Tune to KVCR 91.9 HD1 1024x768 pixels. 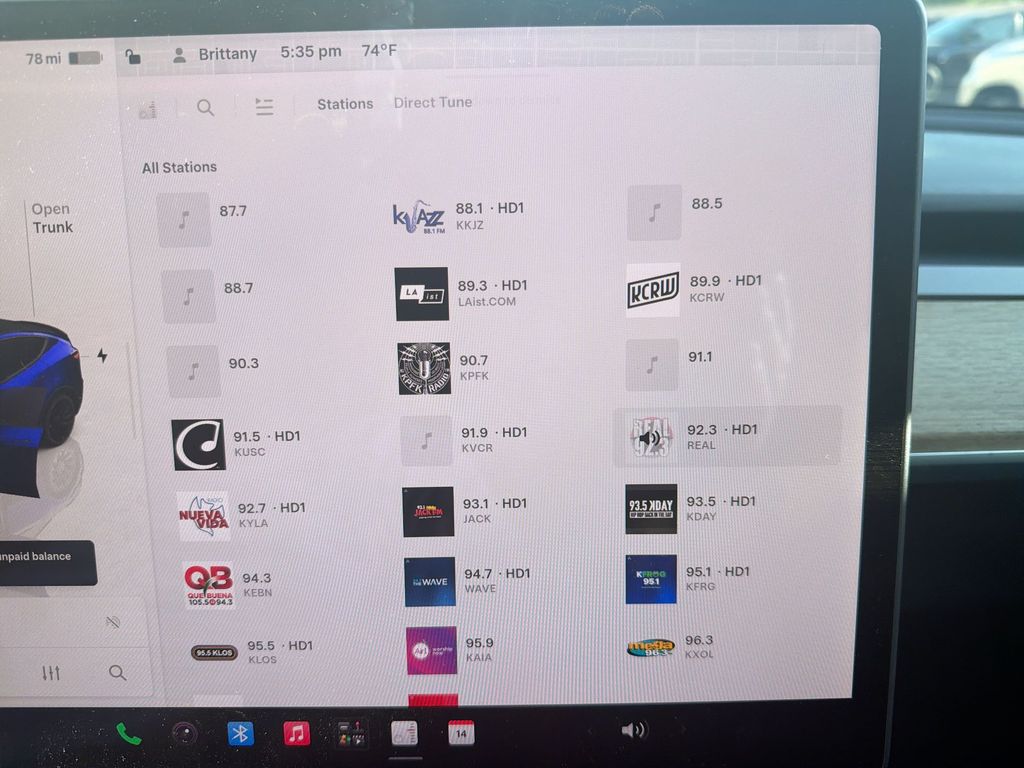464,440
